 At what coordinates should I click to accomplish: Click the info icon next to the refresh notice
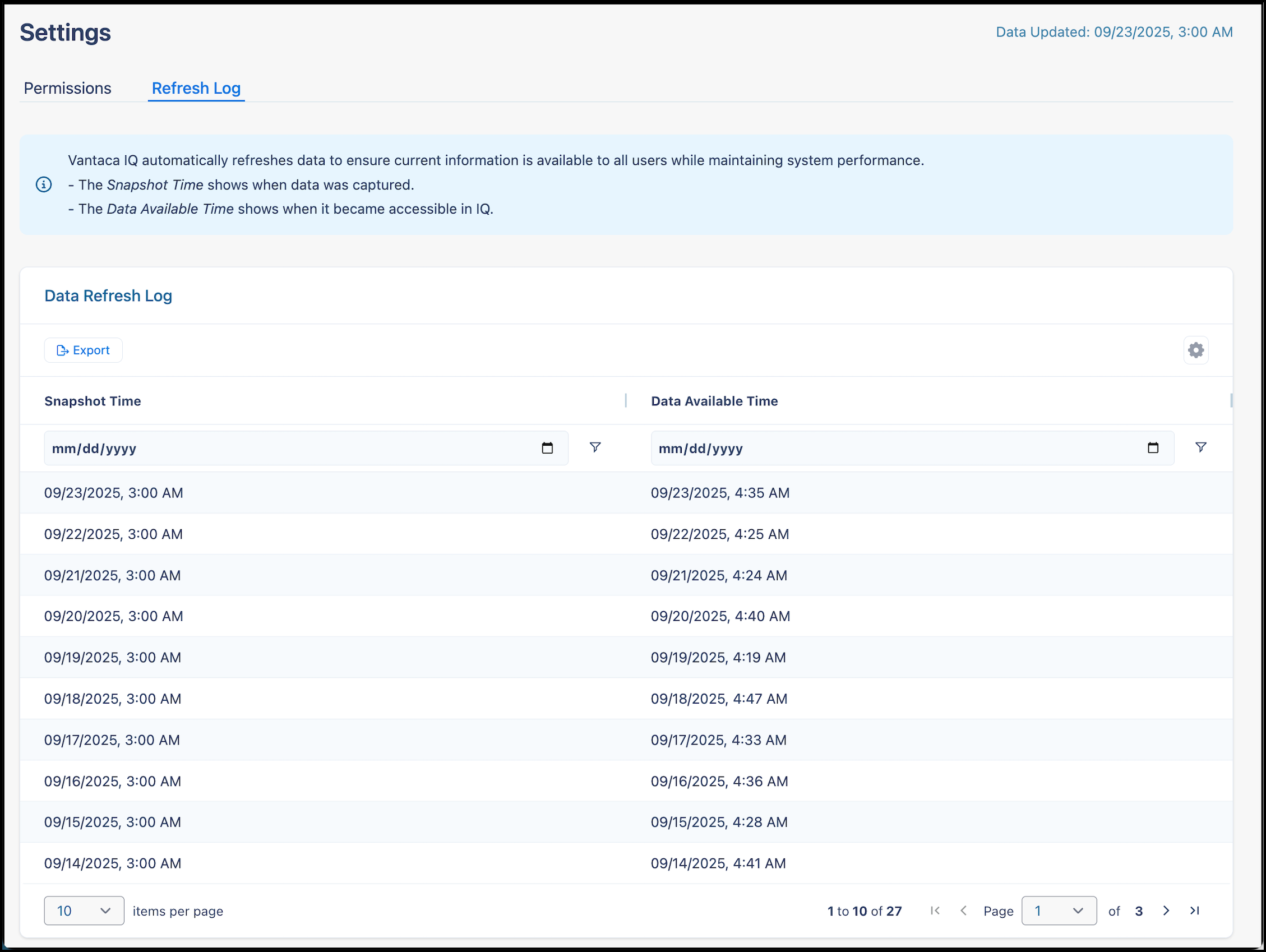coord(44,184)
